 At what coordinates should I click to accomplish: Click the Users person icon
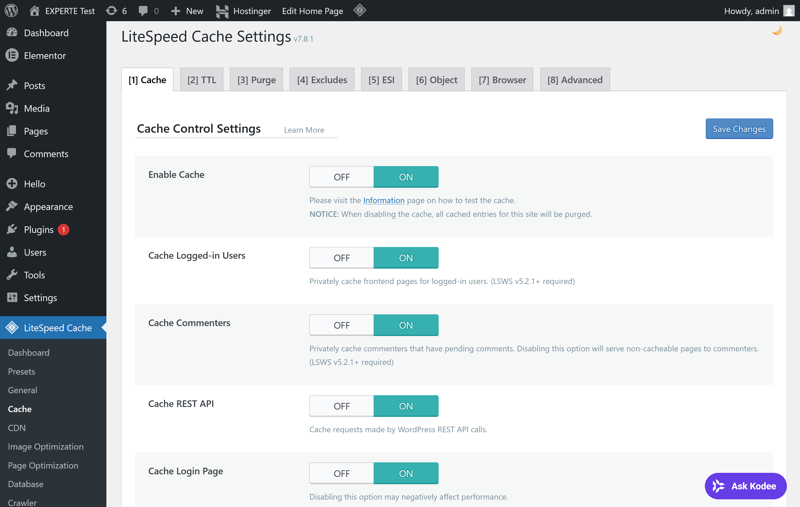[12, 252]
